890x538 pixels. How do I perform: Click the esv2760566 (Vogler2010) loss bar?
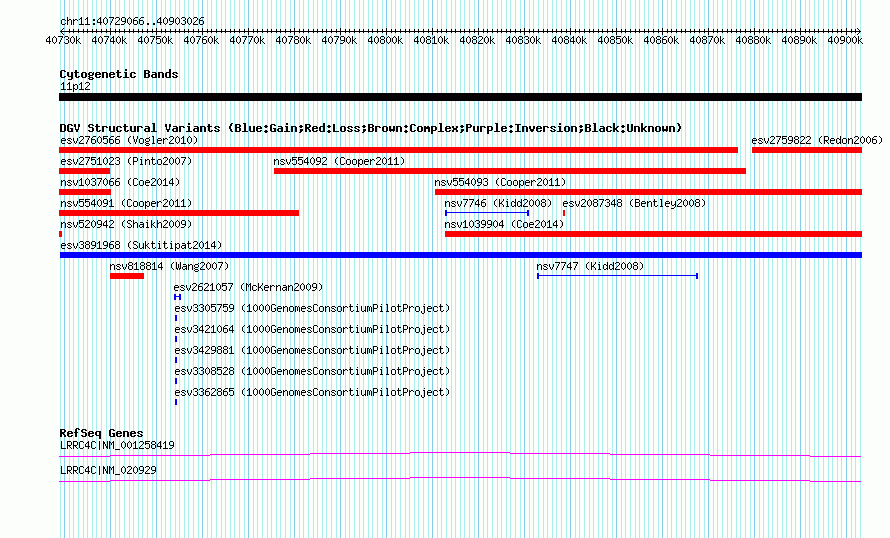click(398, 150)
